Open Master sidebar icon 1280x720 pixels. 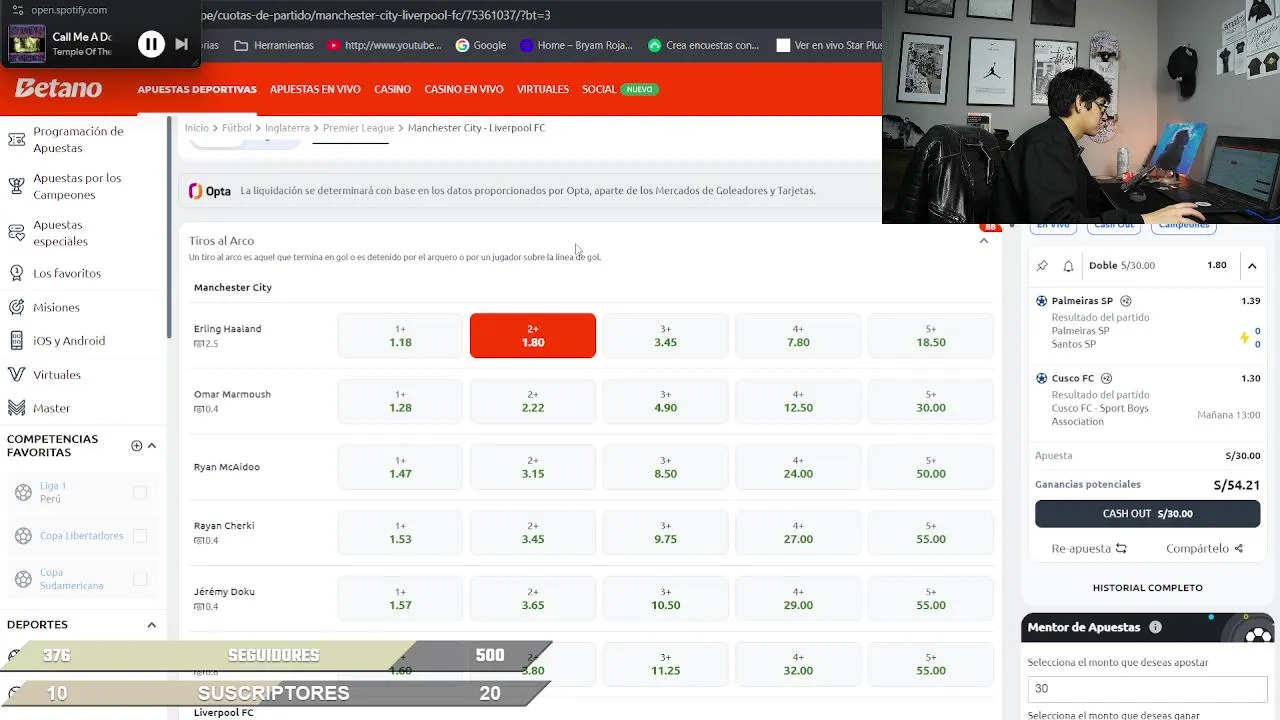click(x=16, y=408)
